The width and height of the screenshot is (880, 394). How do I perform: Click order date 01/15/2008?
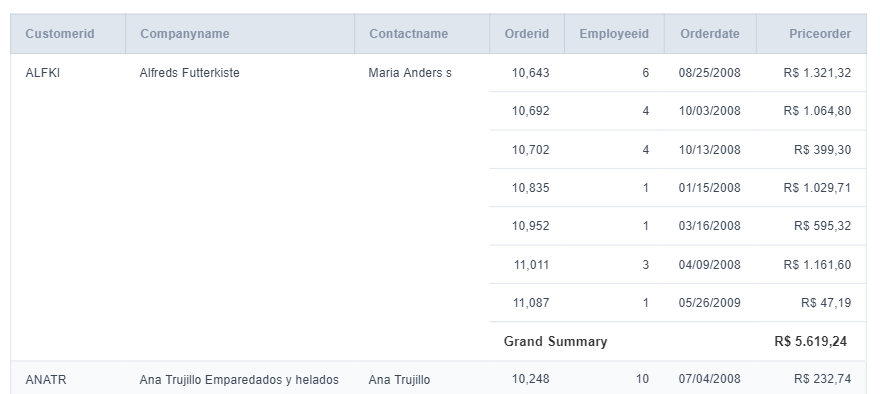coord(709,188)
